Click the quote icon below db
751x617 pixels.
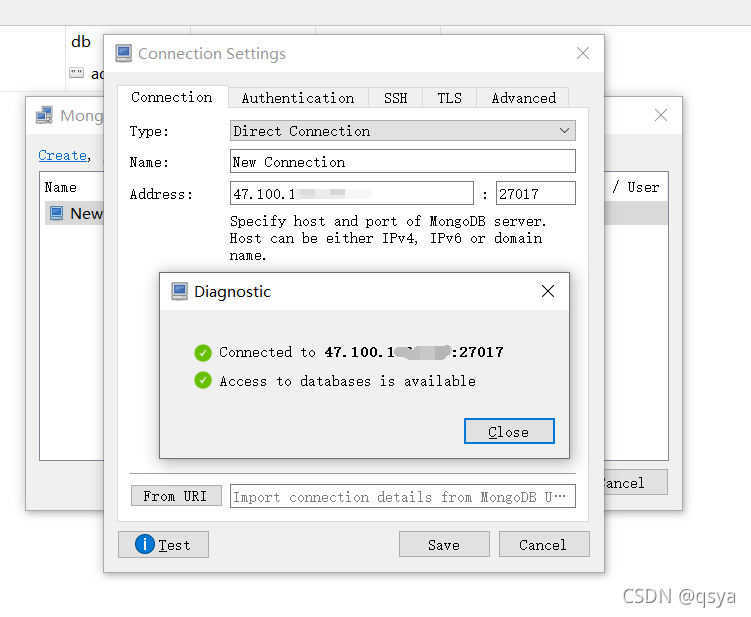point(76,73)
